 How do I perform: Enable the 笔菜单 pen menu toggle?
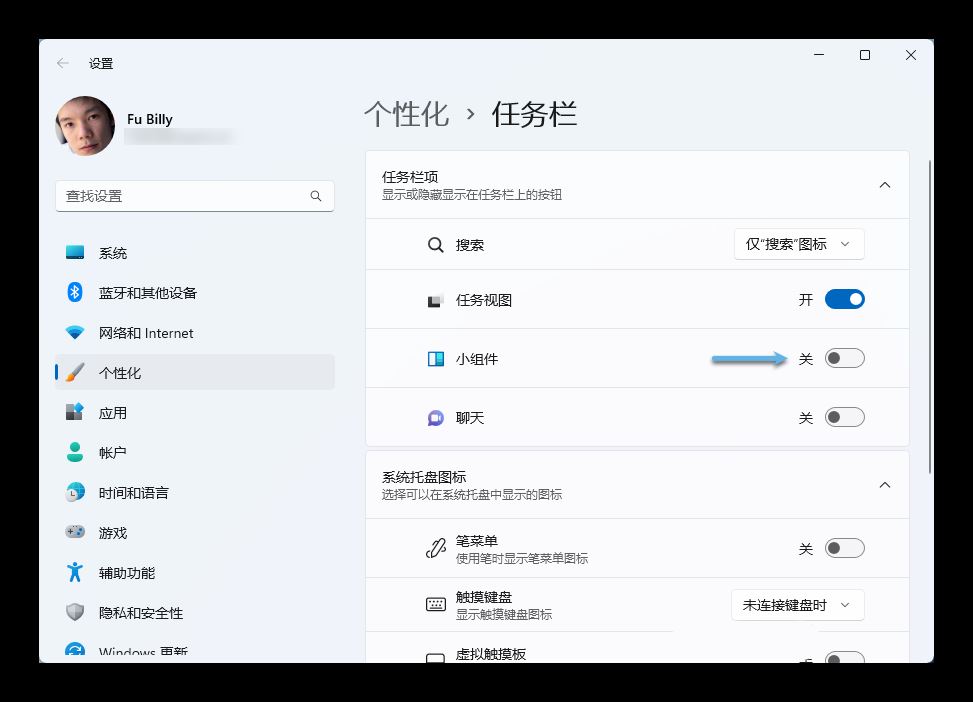(844, 548)
